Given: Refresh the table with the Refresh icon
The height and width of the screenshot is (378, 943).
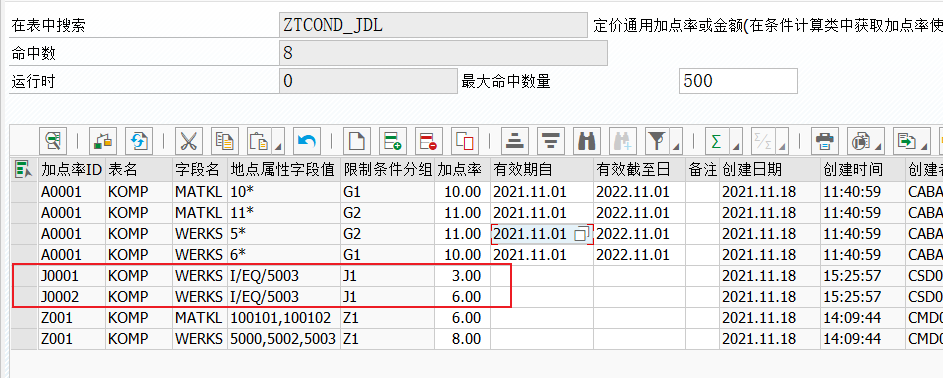Looking at the screenshot, I should (x=139, y=142).
